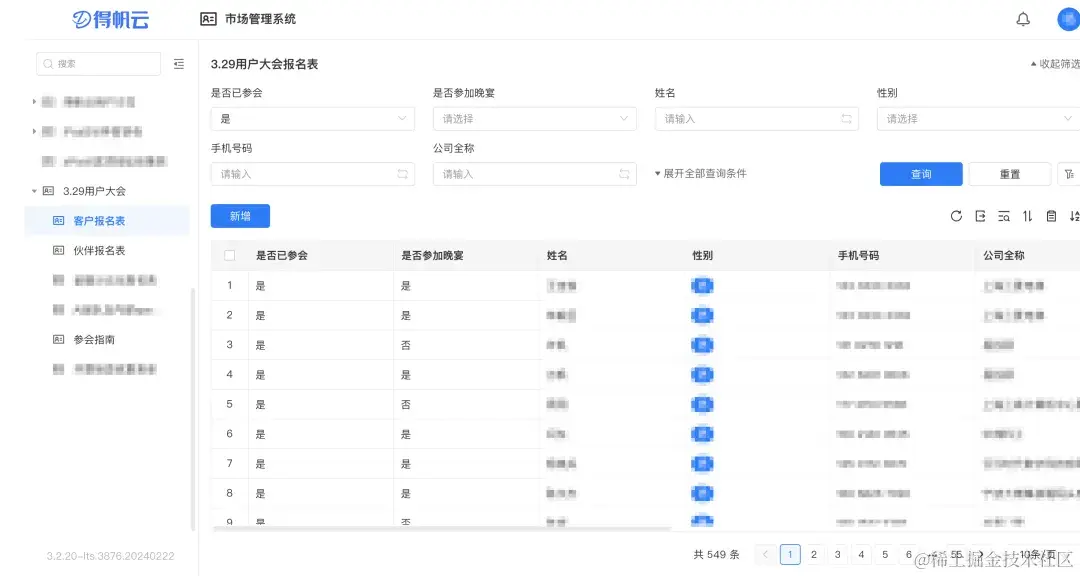Screen dimensions: 1080x576
Task: Click the 查询 query button
Action: pos(920,173)
